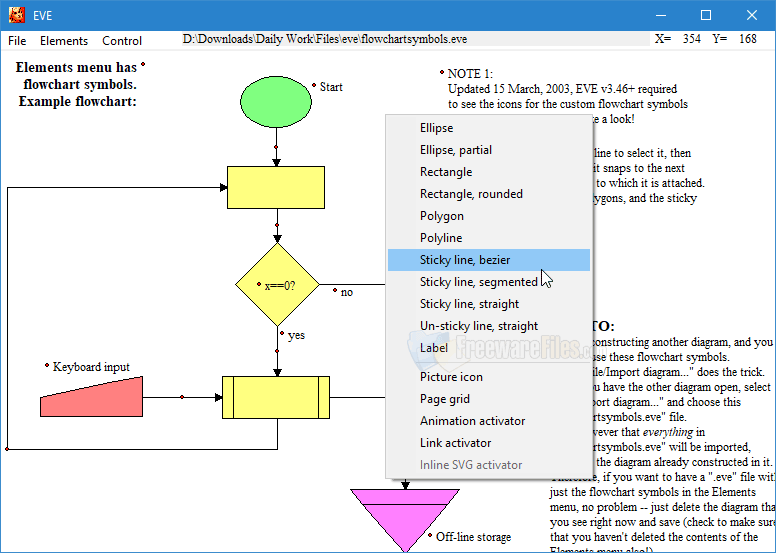Pick Polygon from the menu
This screenshot has width=776, height=553.
(x=488, y=216)
